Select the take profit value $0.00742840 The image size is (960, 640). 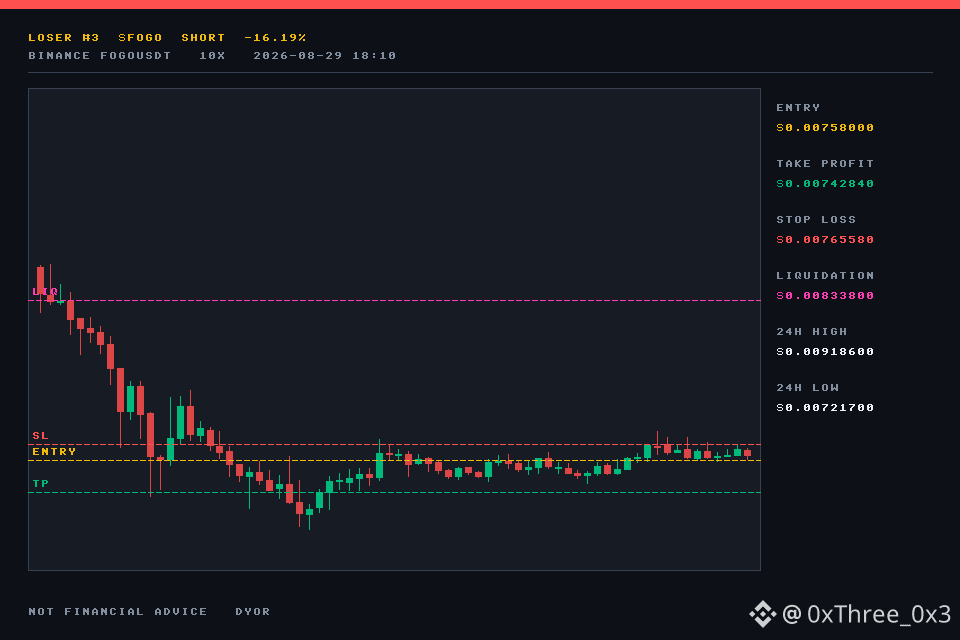click(825, 183)
